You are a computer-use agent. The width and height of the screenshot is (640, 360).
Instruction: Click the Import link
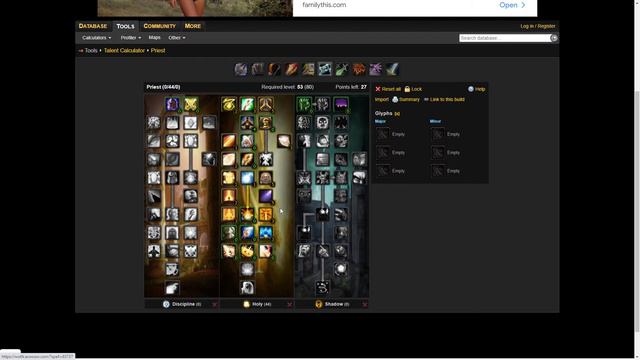point(382,100)
